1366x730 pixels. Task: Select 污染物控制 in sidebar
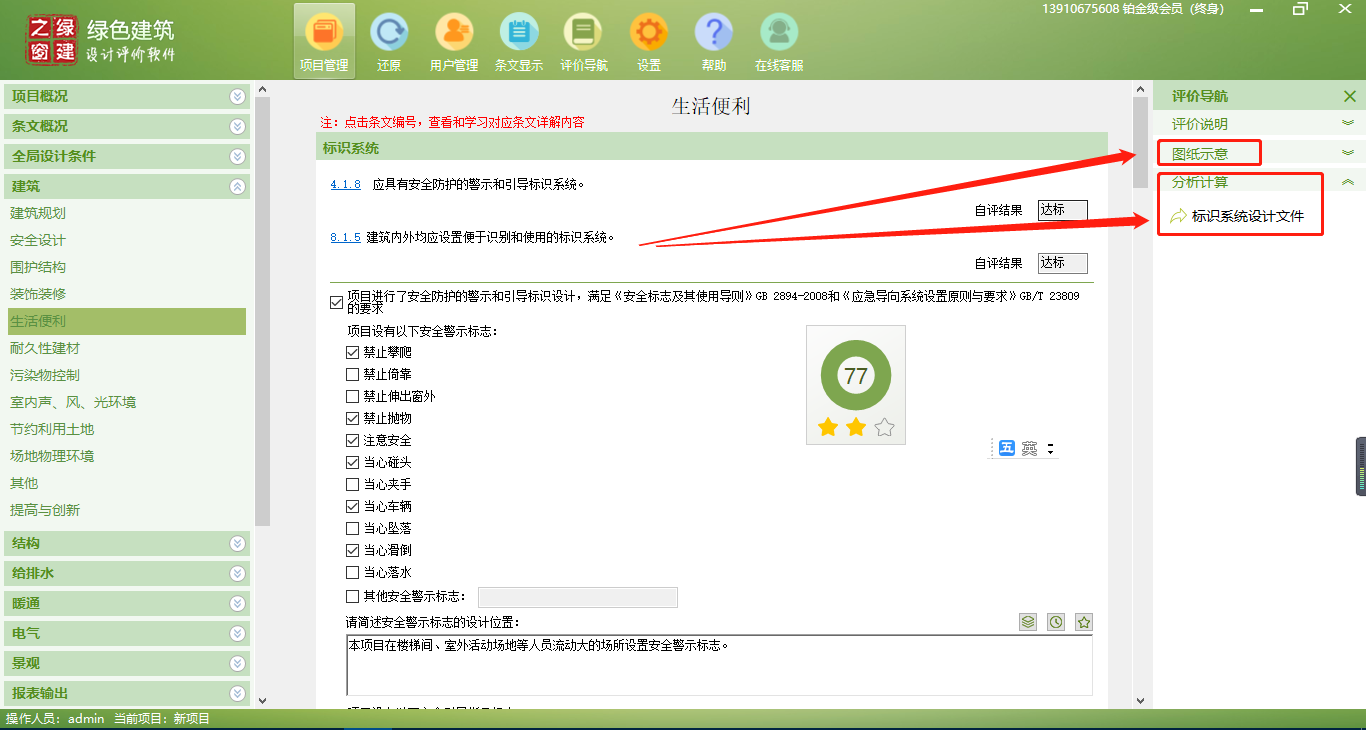45,375
